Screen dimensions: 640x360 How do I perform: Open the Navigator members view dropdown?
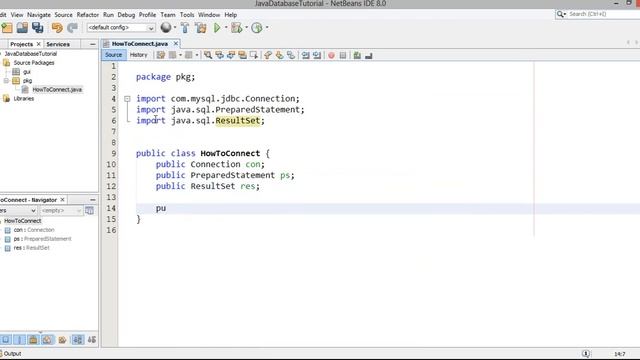[18, 211]
